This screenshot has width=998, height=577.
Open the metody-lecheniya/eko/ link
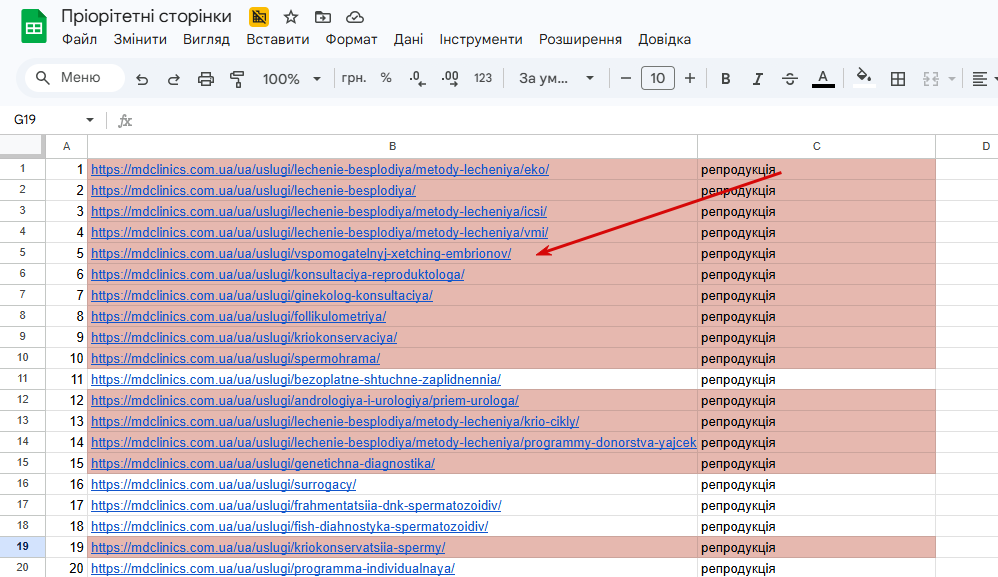[320, 169]
